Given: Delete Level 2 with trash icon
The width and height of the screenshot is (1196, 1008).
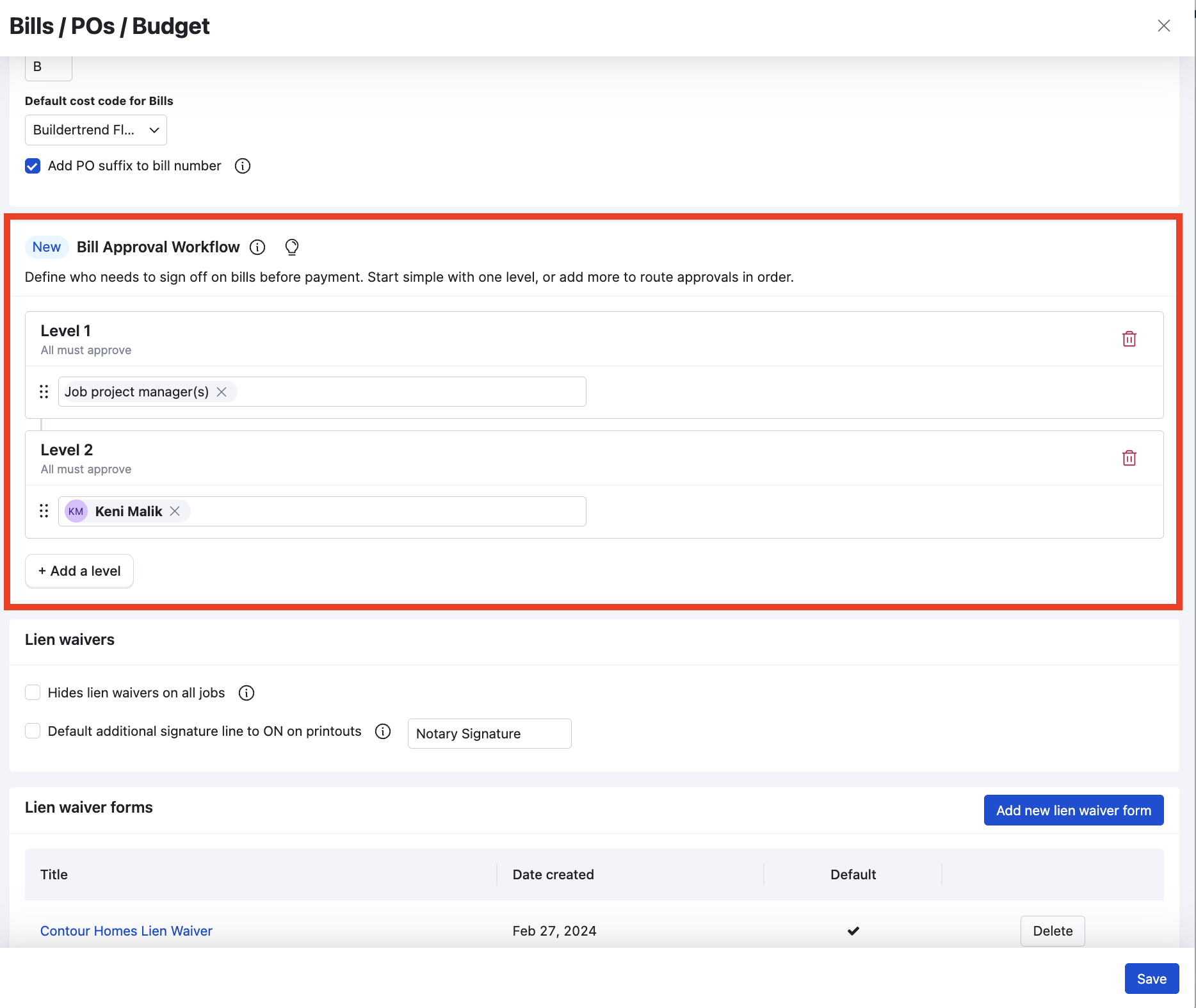Looking at the screenshot, I should click(x=1129, y=458).
